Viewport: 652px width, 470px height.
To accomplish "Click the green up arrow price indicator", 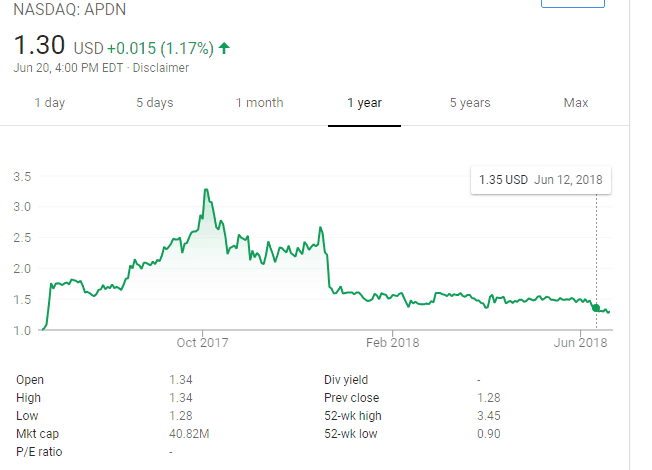I will (x=223, y=46).
